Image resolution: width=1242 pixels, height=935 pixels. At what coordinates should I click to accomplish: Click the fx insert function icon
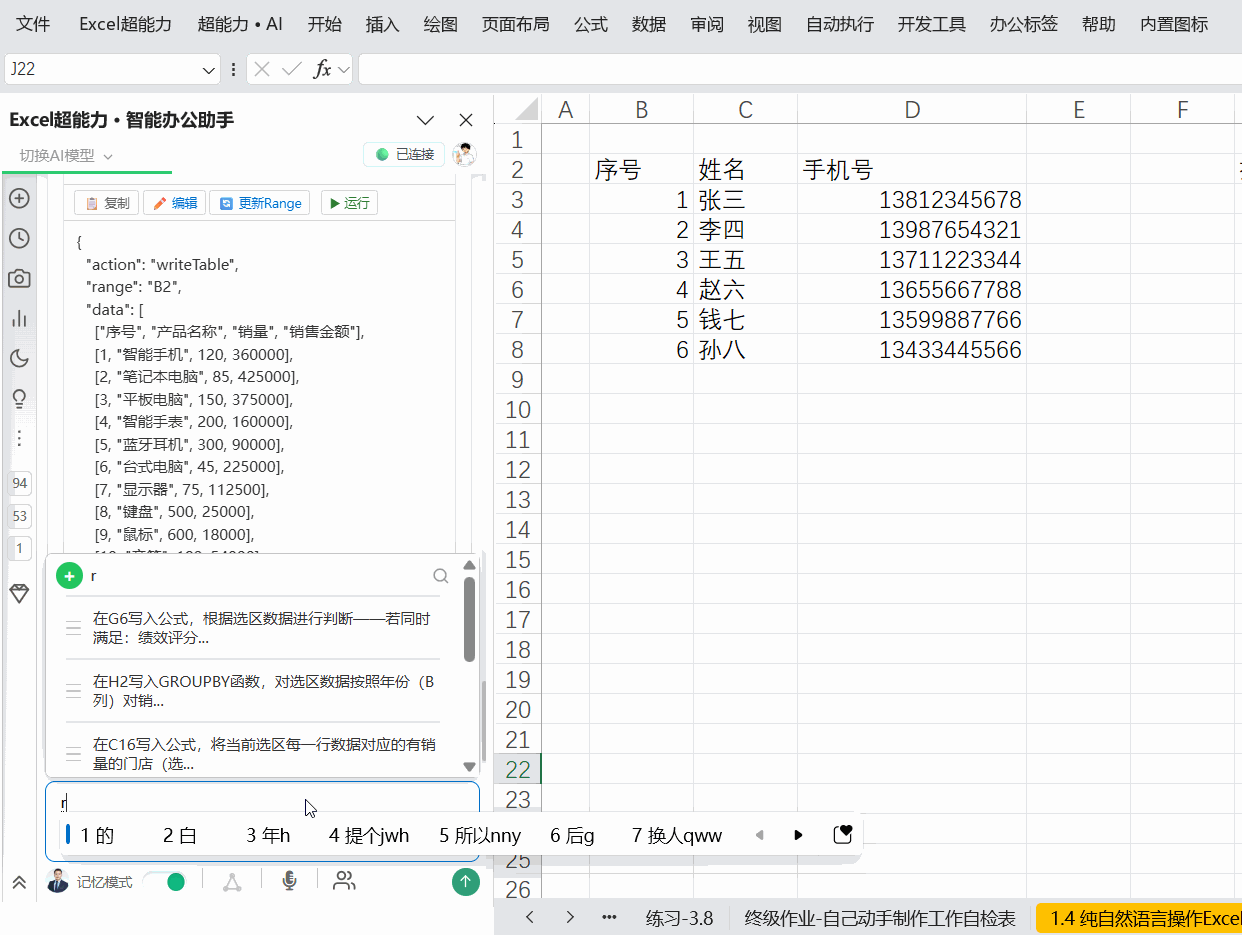[322, 69]
